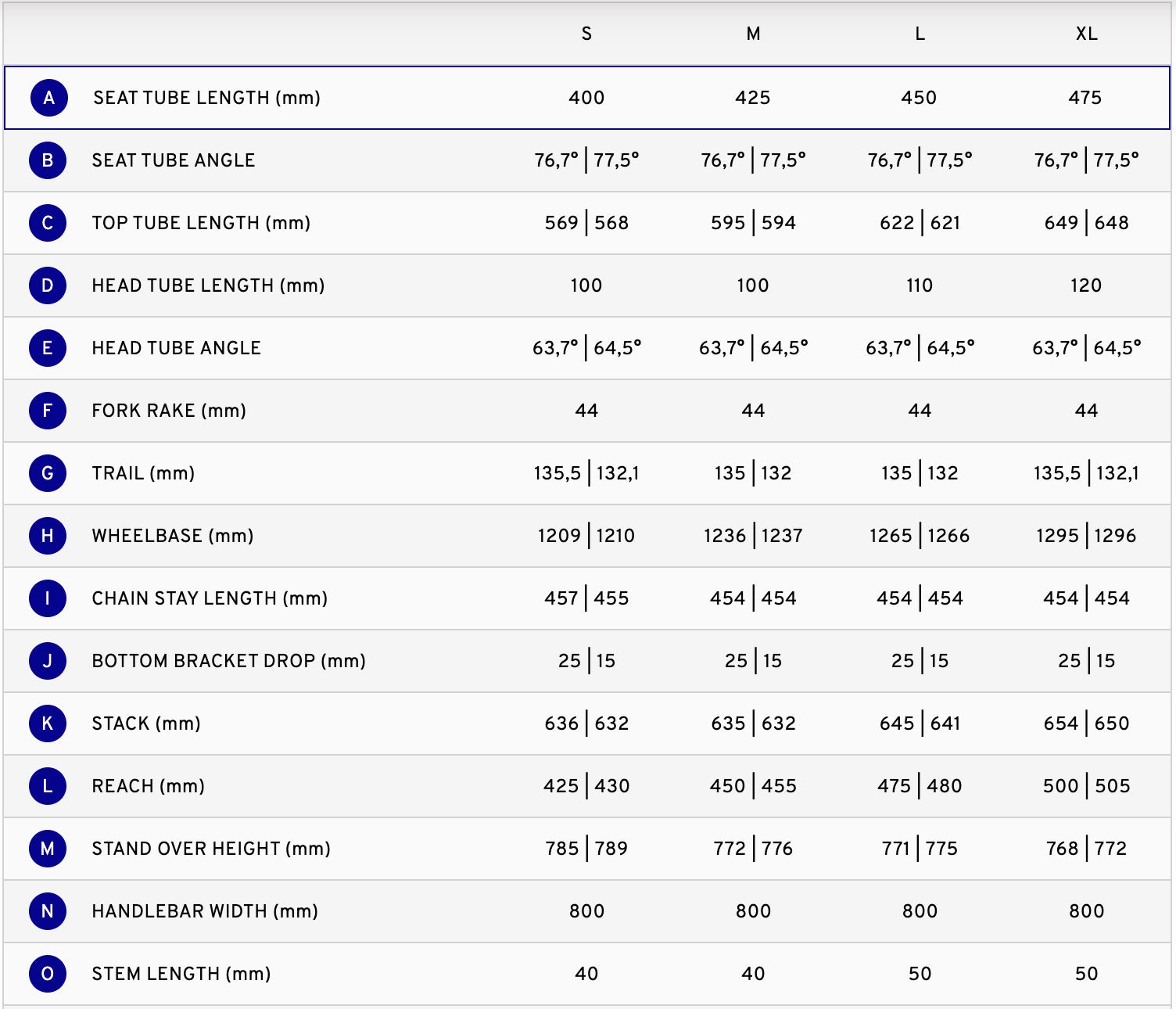Click the SEAT TUBE LENGTH (mm) label
The height and width of the screenshot is (1009, 1176).
[207, 98]
